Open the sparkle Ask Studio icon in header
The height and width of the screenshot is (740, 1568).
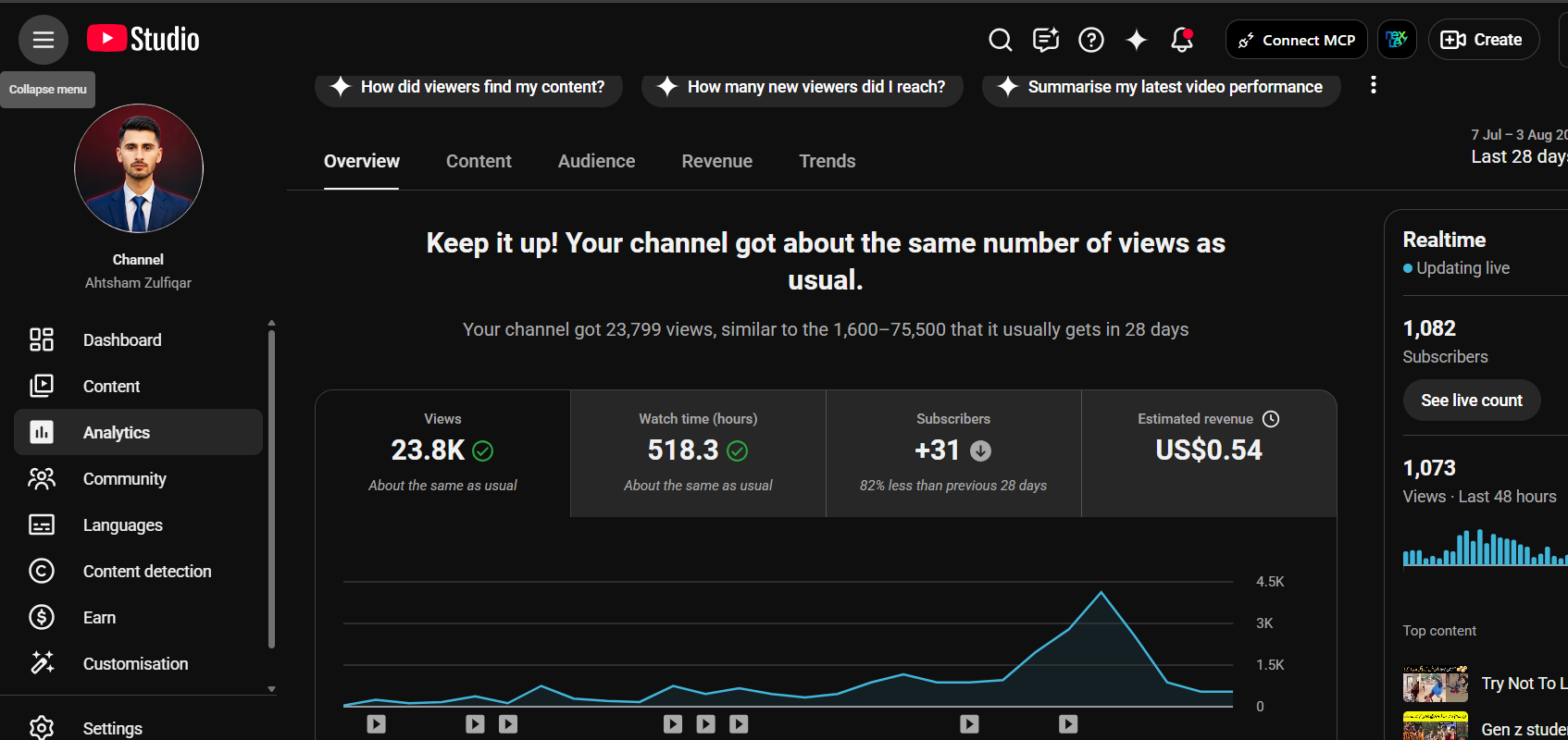pyautogui.click(x=1137, y=40)
